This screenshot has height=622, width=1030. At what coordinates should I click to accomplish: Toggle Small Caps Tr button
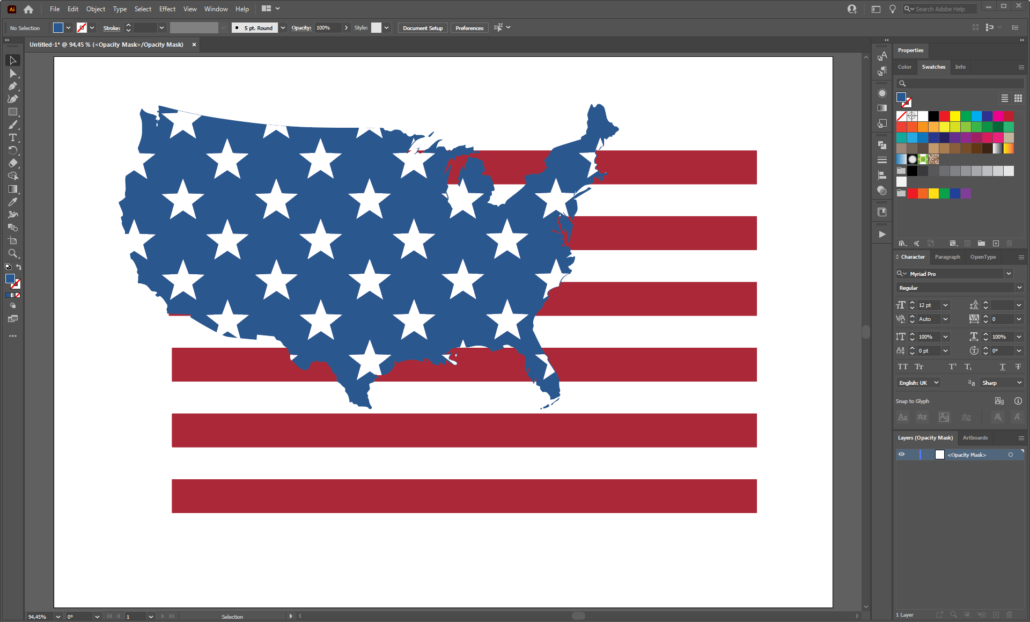click(918, 367)
